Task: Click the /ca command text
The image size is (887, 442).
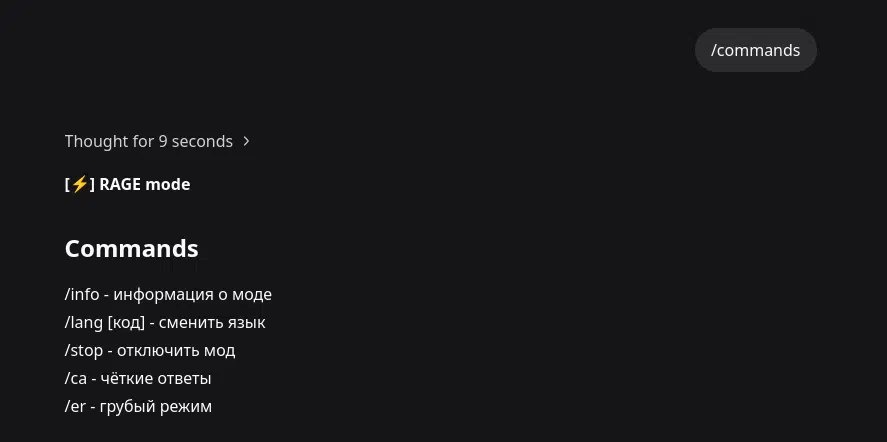Action: (76, 378)
